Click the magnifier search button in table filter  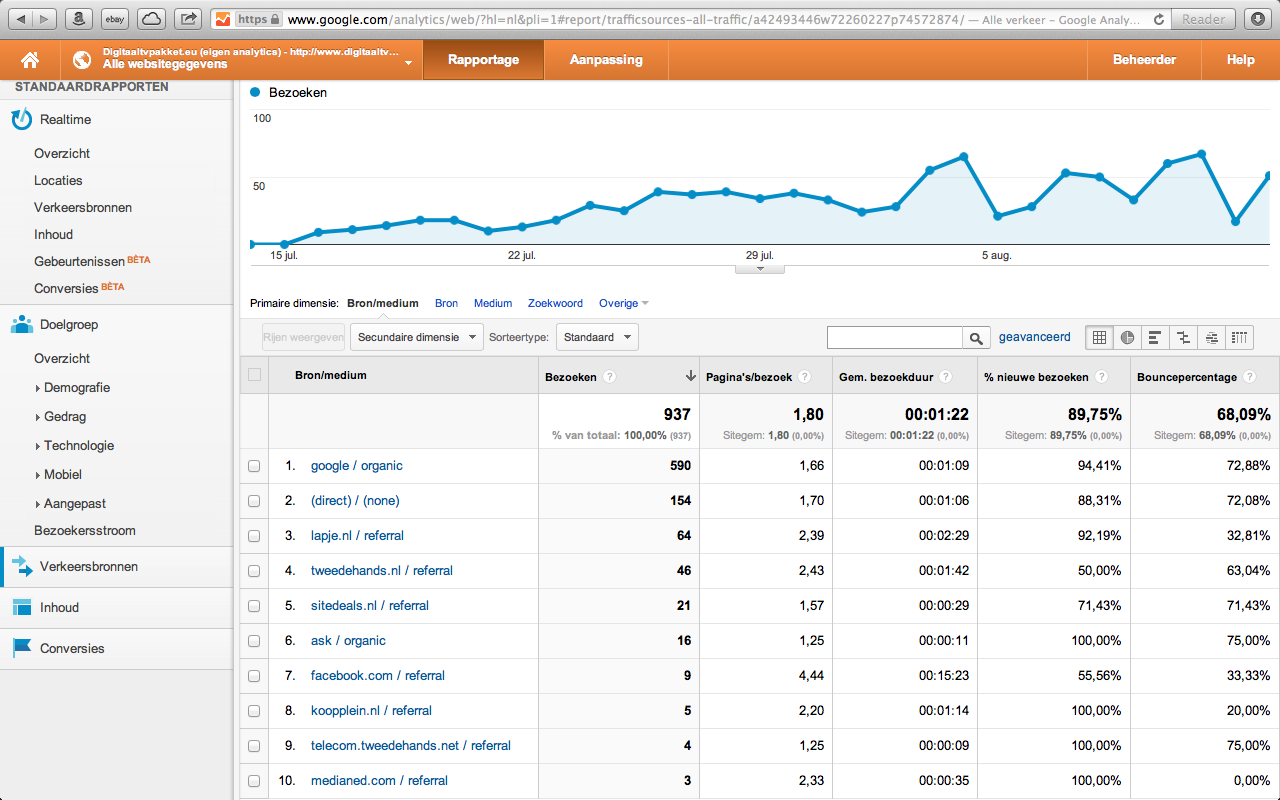976,338
